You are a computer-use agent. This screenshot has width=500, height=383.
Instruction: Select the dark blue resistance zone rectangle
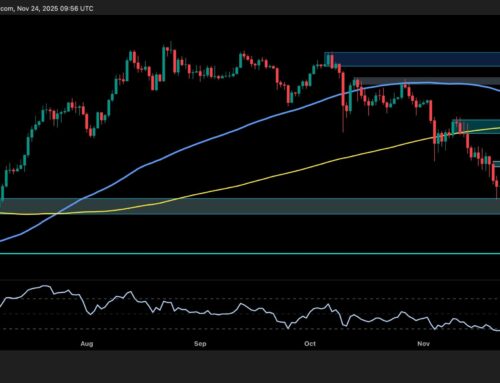[412, 59]
